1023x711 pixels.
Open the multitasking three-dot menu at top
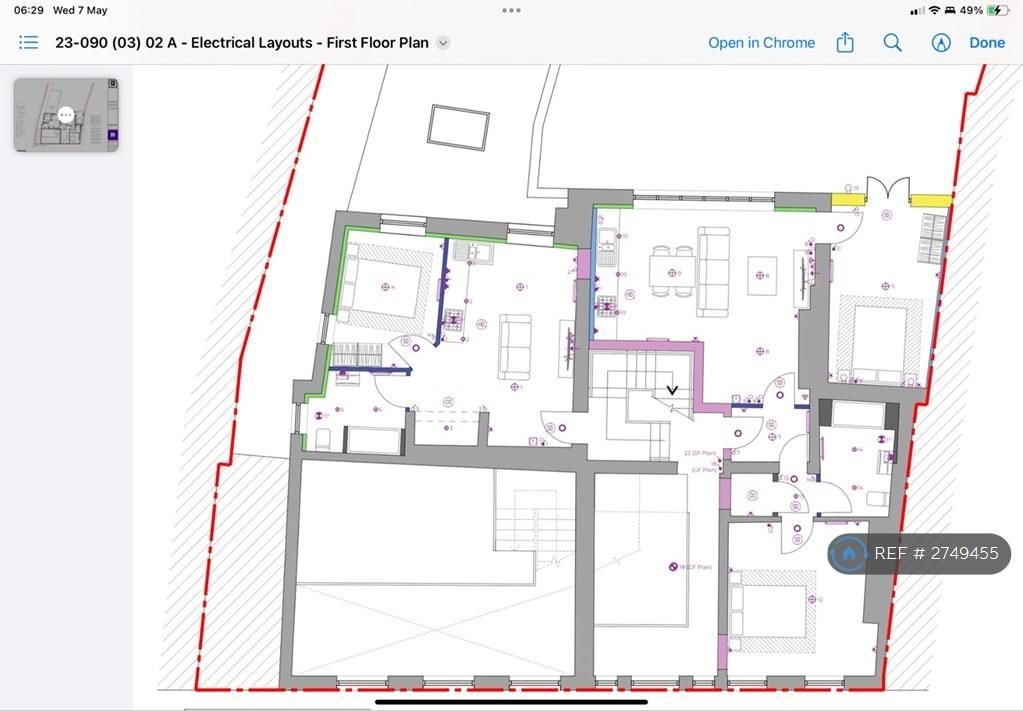(x=511, y=10)
